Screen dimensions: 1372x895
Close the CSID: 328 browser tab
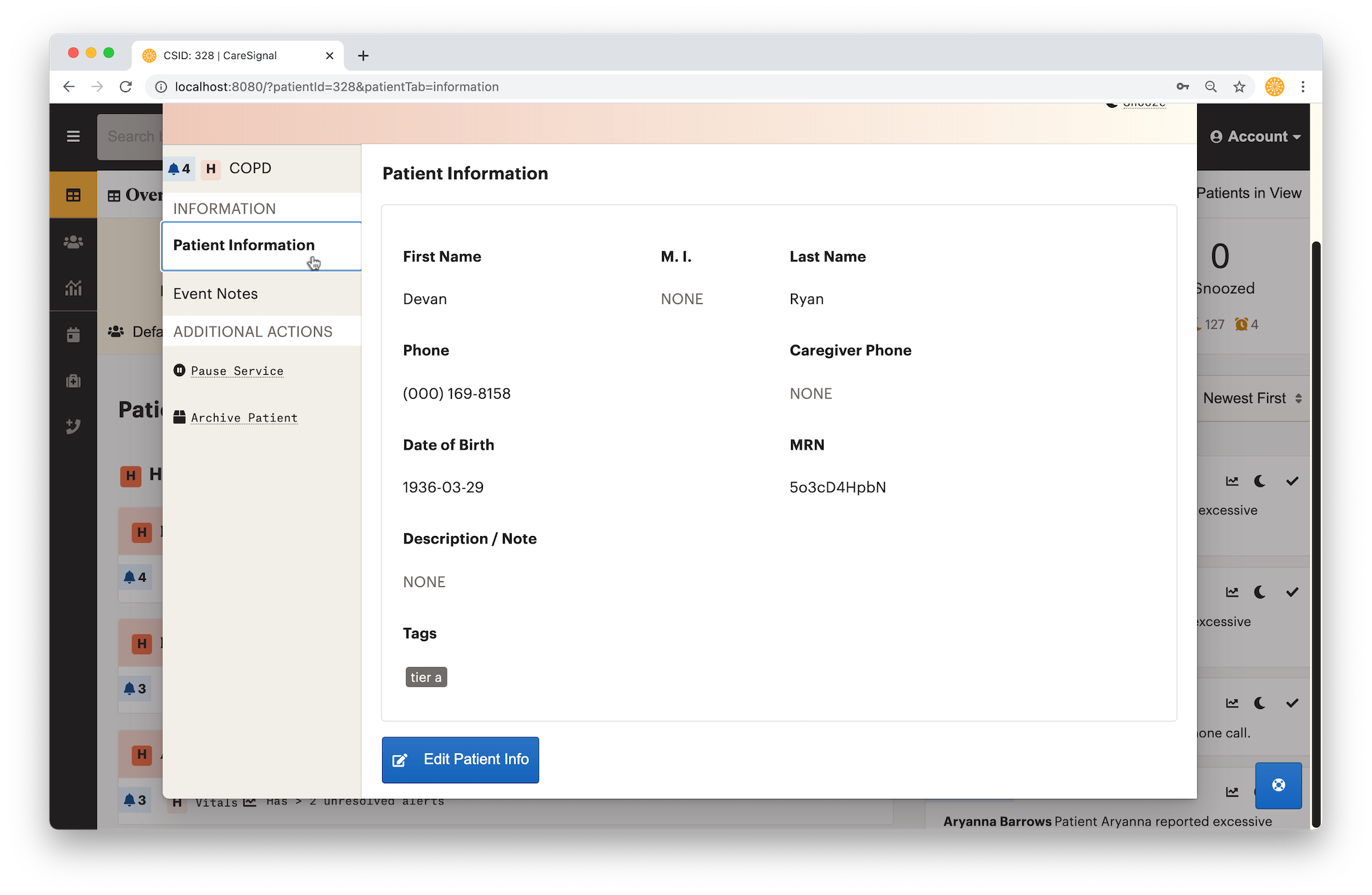click(x=330, y=56)
